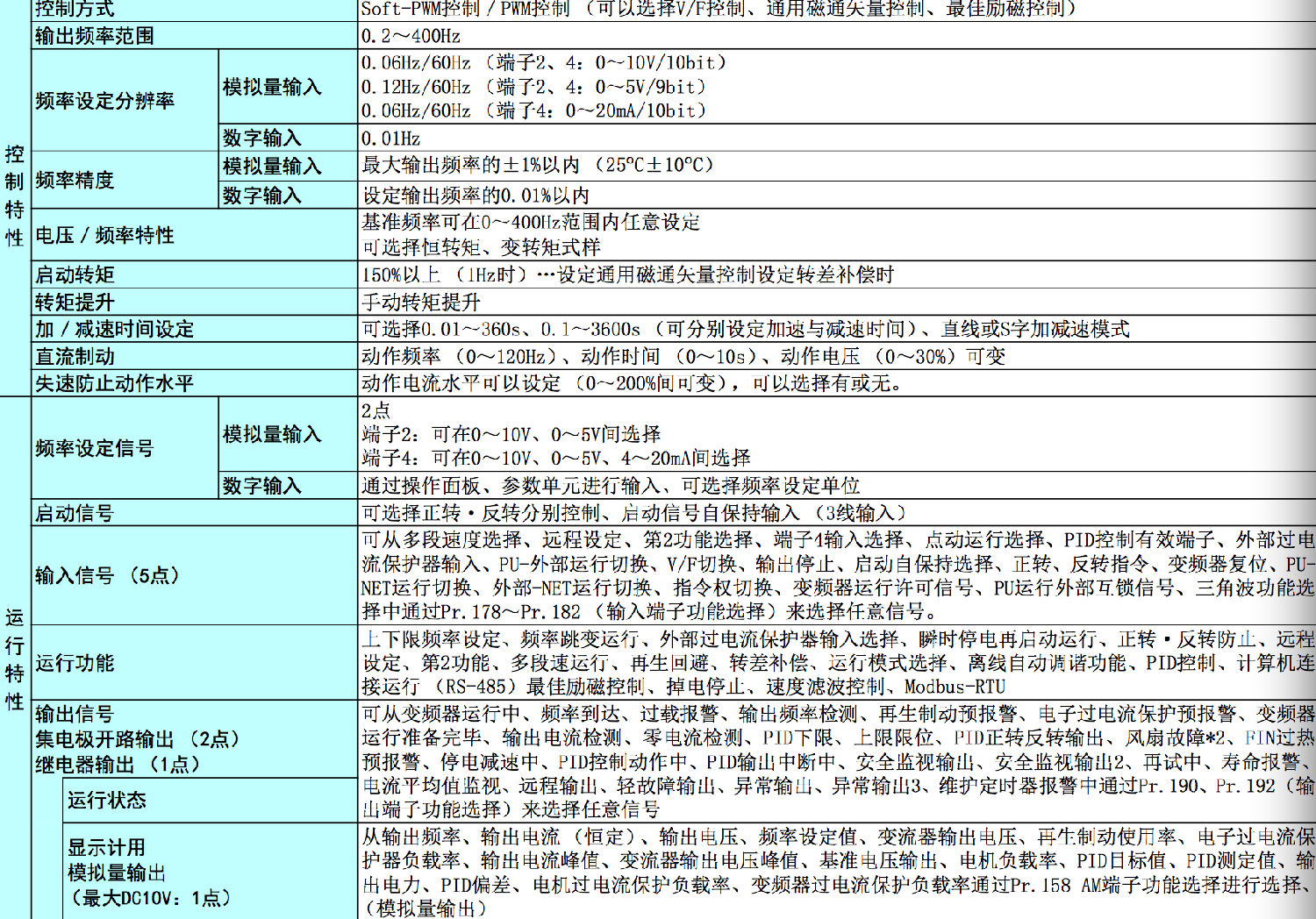
Task: Select the 0.12Hz/60Hz 0～5V/9bit line
Action: coord(533,87)
